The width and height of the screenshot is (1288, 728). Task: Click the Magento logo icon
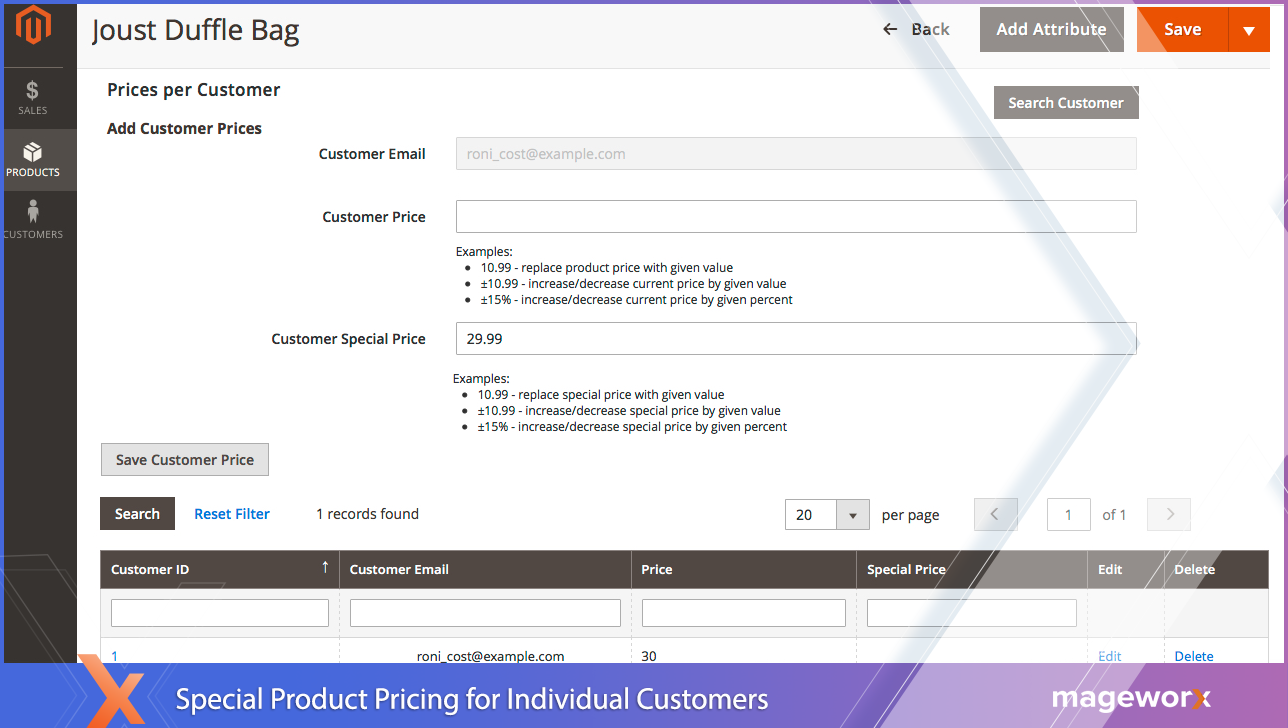(x=33, y=26)
